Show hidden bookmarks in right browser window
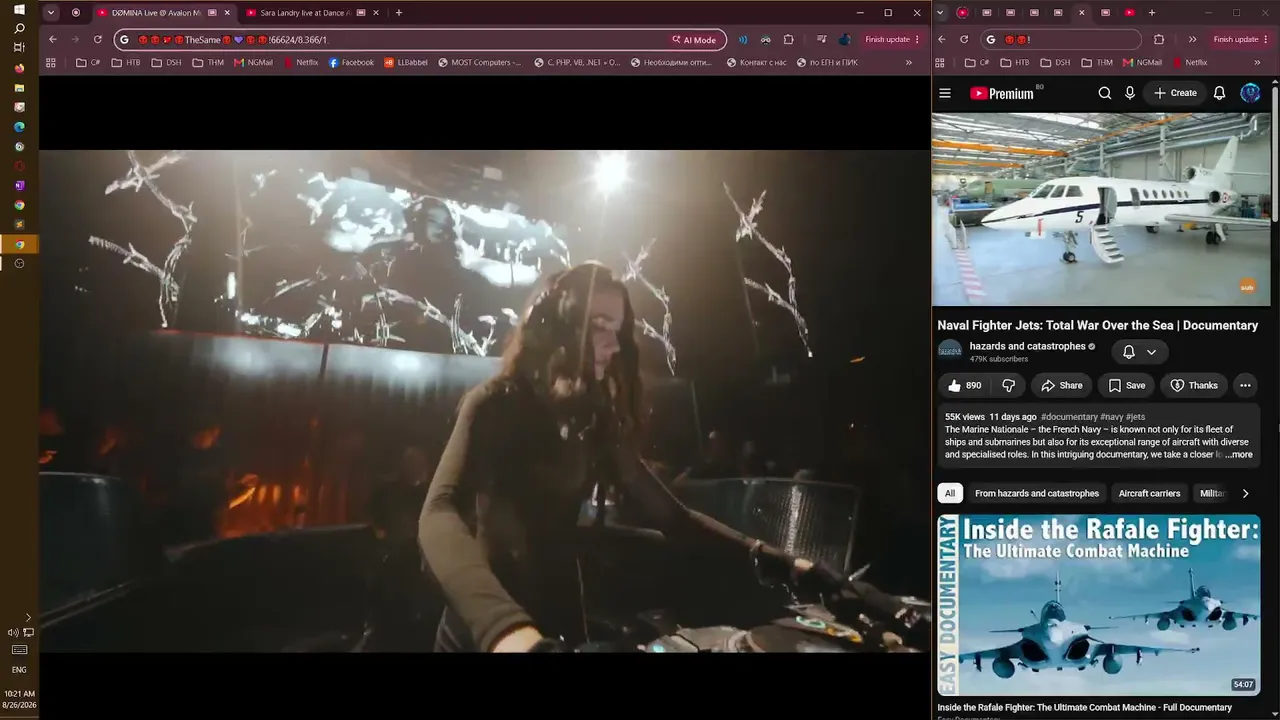1280x720 pixels. click(x=1257, y=62)
